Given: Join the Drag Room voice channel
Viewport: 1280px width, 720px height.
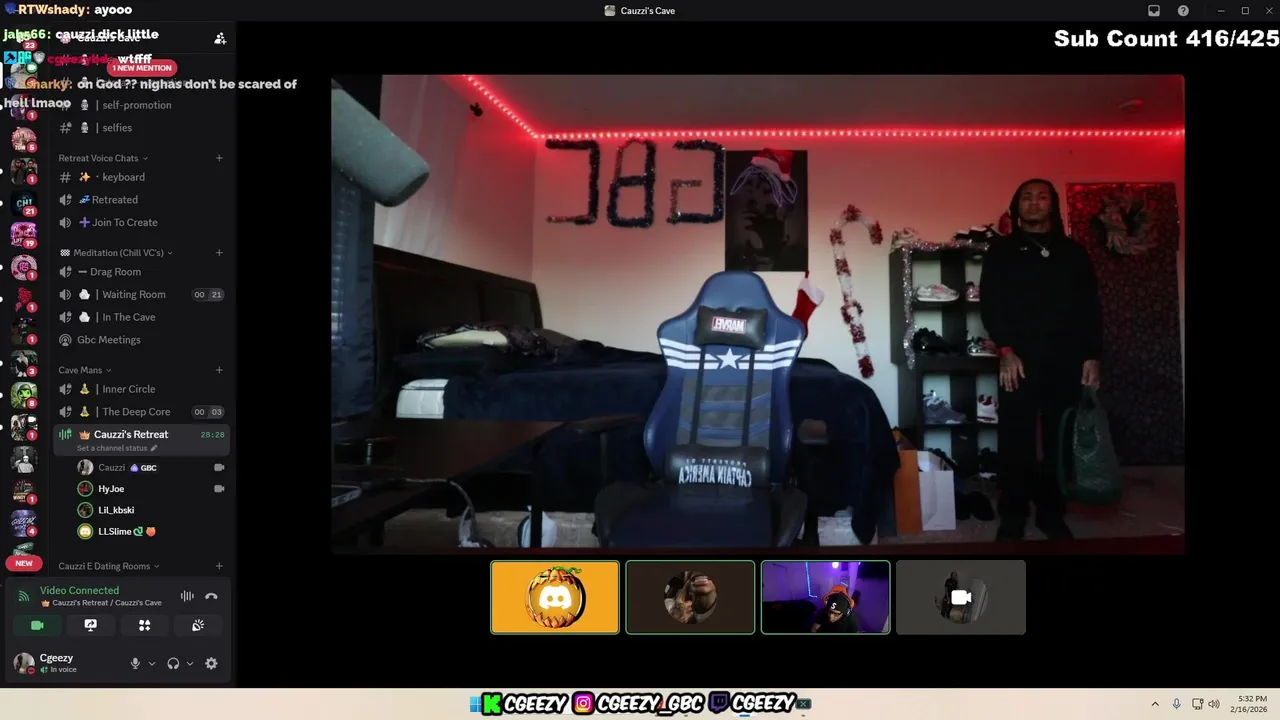Looking at the screenshot, I should click(x=141, y=272).
